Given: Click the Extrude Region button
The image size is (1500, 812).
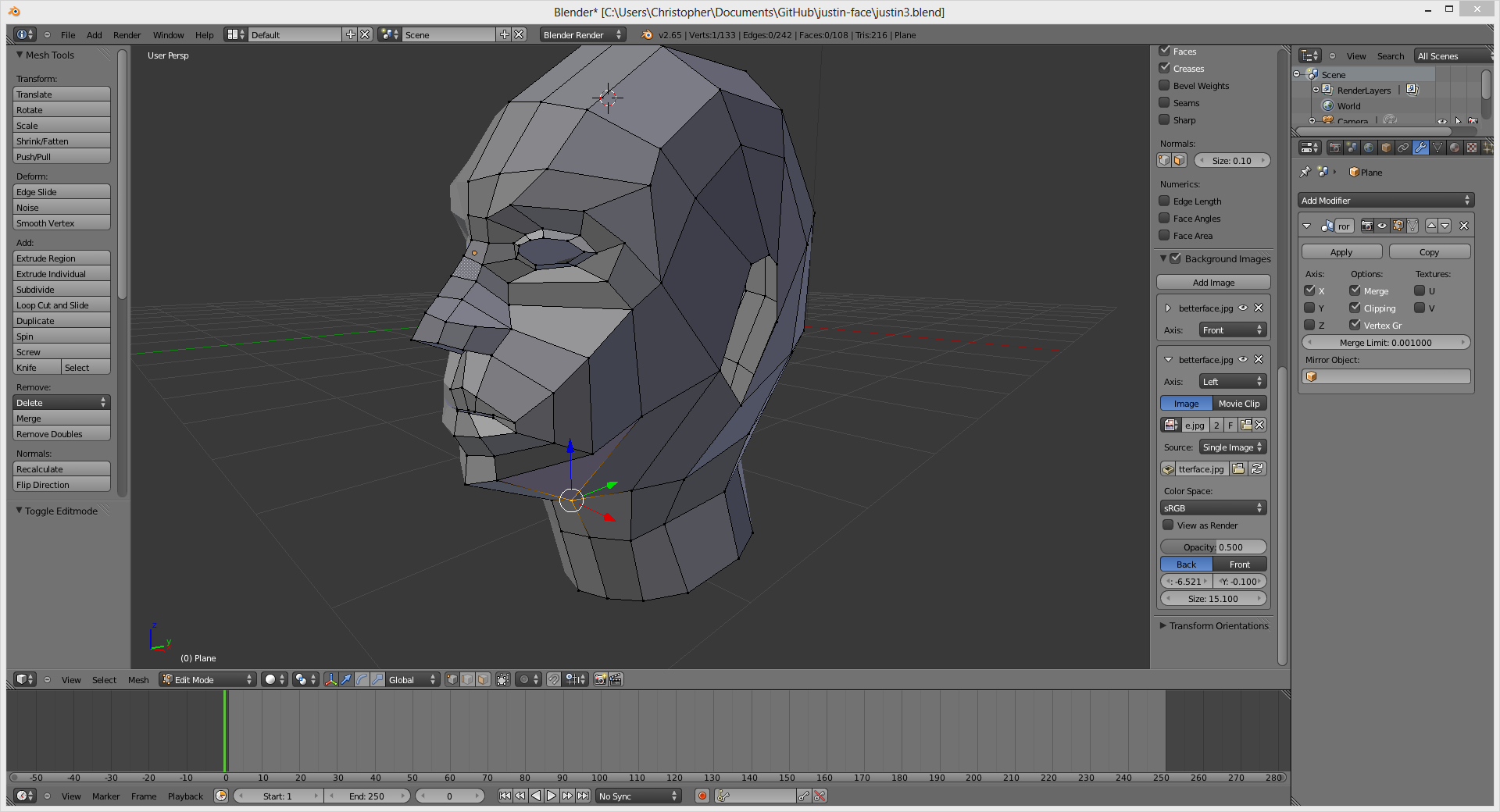Looking at the screenshot, I should 62,258.
